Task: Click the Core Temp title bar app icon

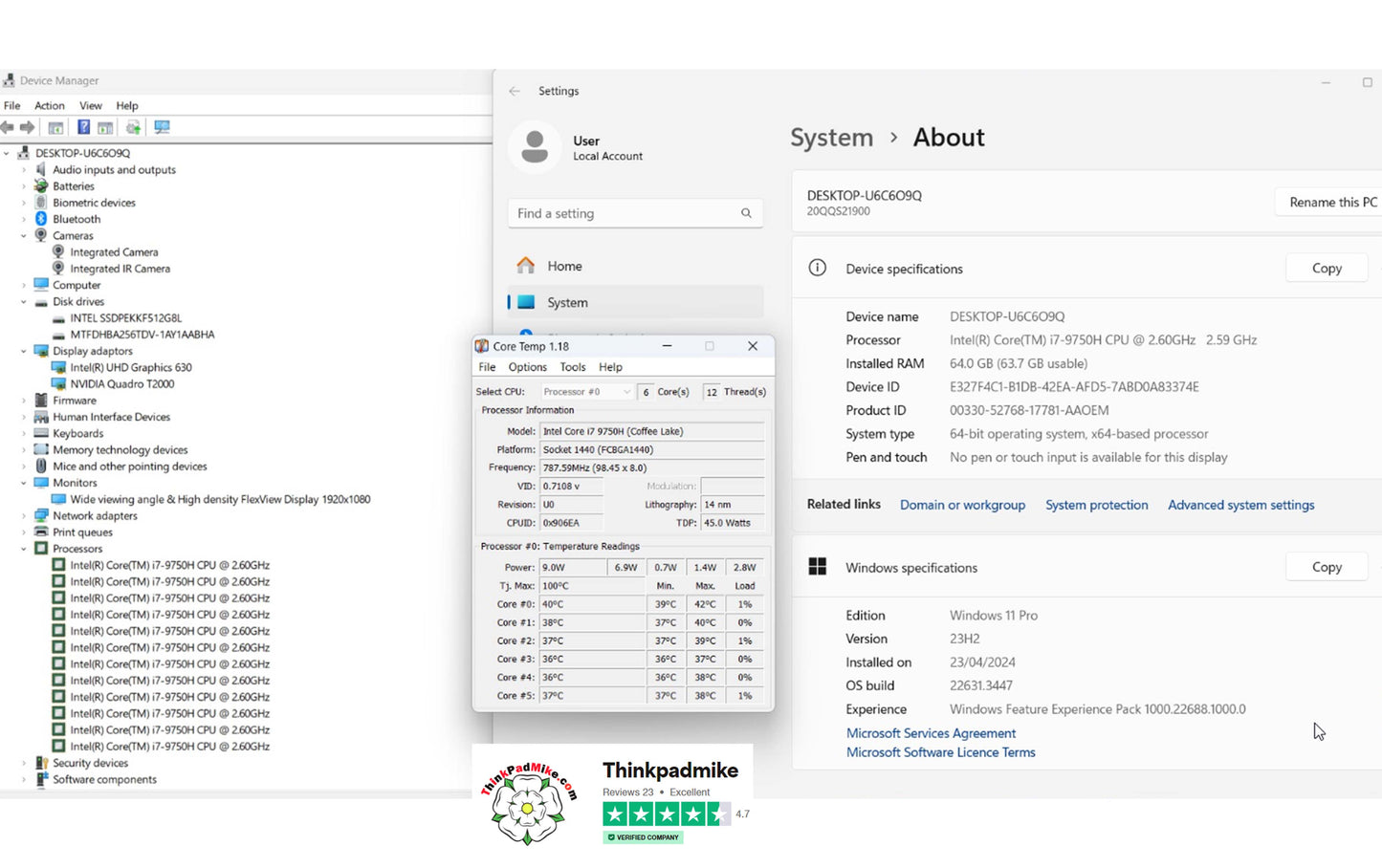Action: pos(482,346)
